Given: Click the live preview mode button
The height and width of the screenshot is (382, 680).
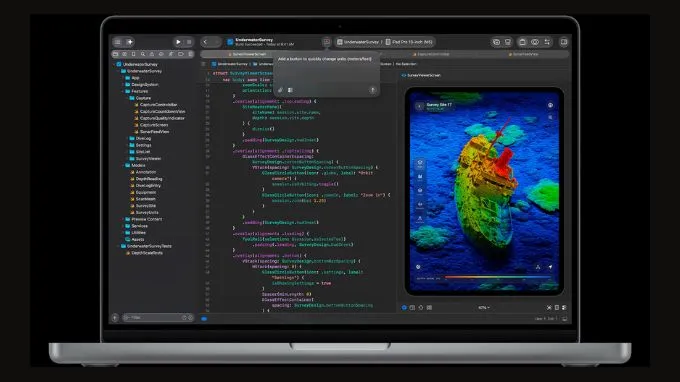Looking at the screenshot, I should pos(404,307).
